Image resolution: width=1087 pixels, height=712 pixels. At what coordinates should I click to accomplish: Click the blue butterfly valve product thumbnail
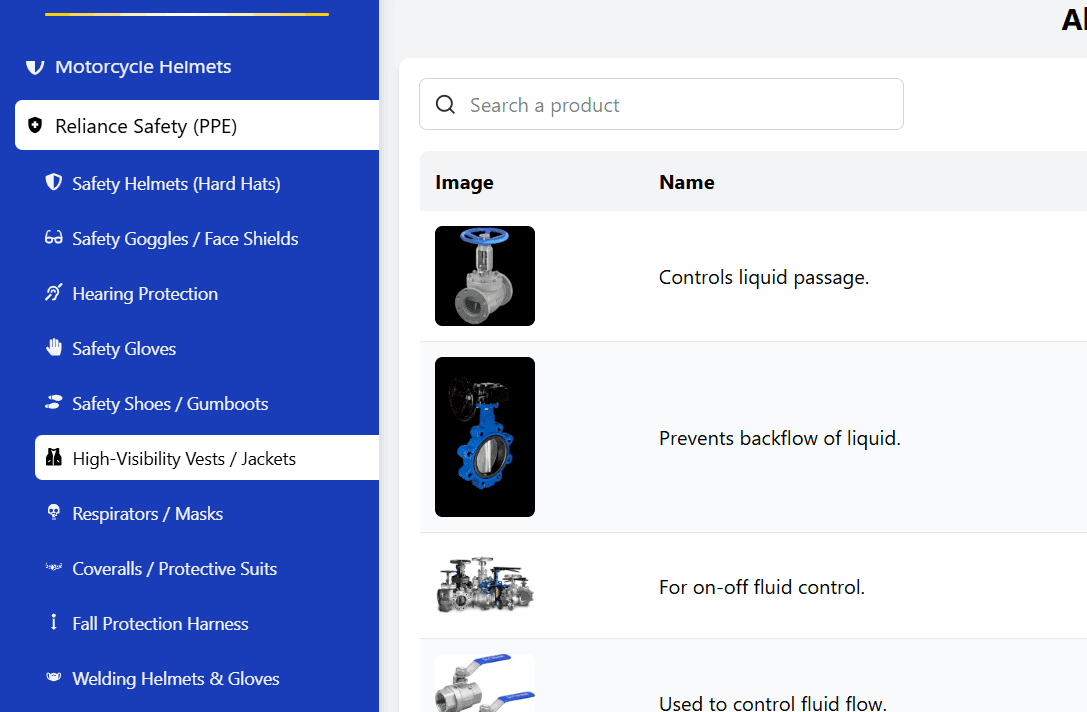coord(484,437)
